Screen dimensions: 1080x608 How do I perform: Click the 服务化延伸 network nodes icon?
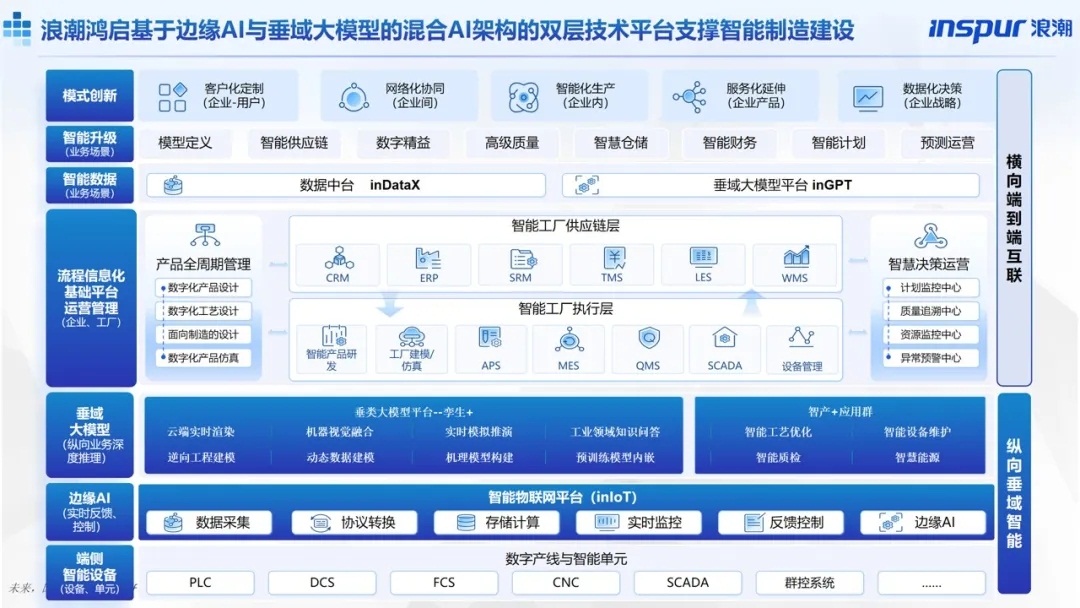coord(690,97)
